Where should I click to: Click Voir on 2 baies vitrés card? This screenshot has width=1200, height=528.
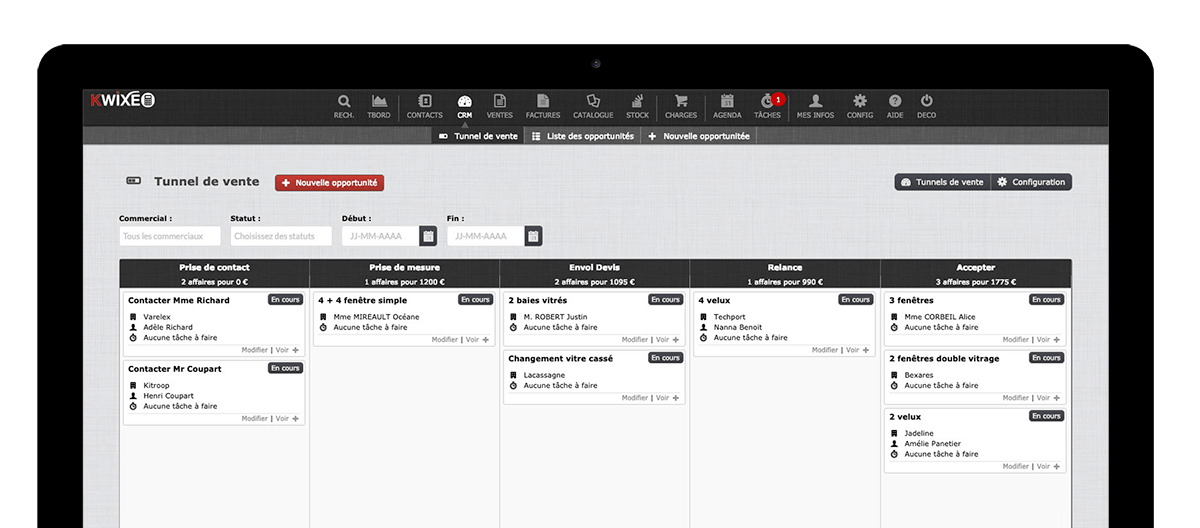(x=663, y=340)
